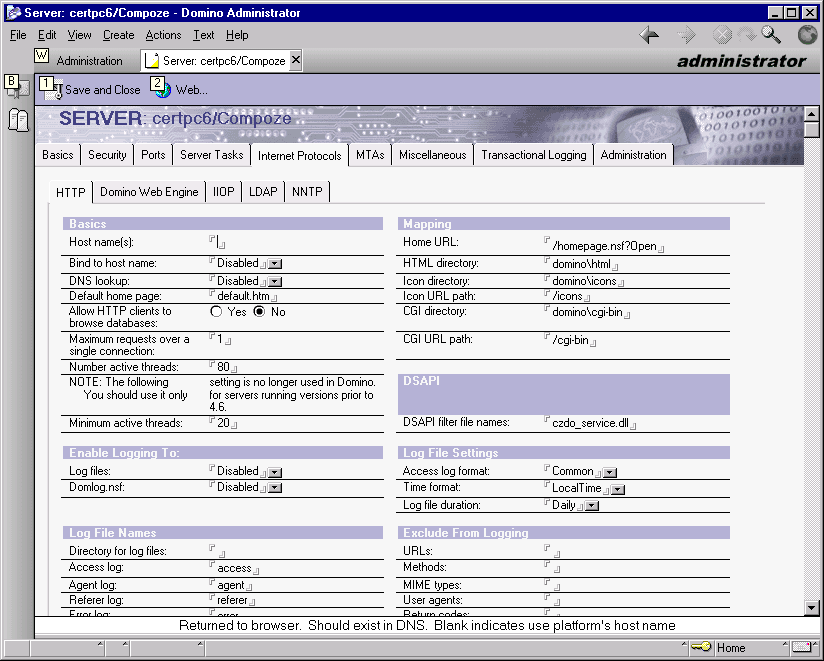Open Log files dropdown arrow
Image resolution: width=824 pixels, height=661 pixels.
(275, 472)
